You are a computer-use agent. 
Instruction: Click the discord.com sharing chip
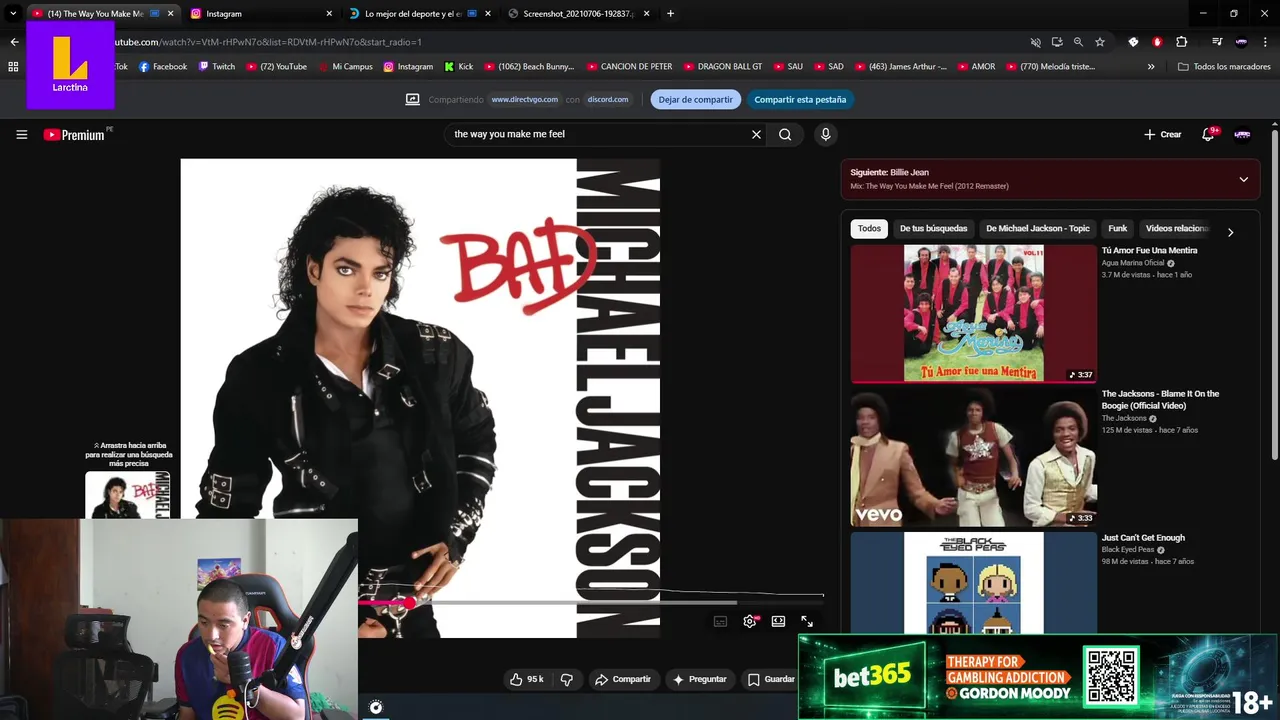pos(608,99)
